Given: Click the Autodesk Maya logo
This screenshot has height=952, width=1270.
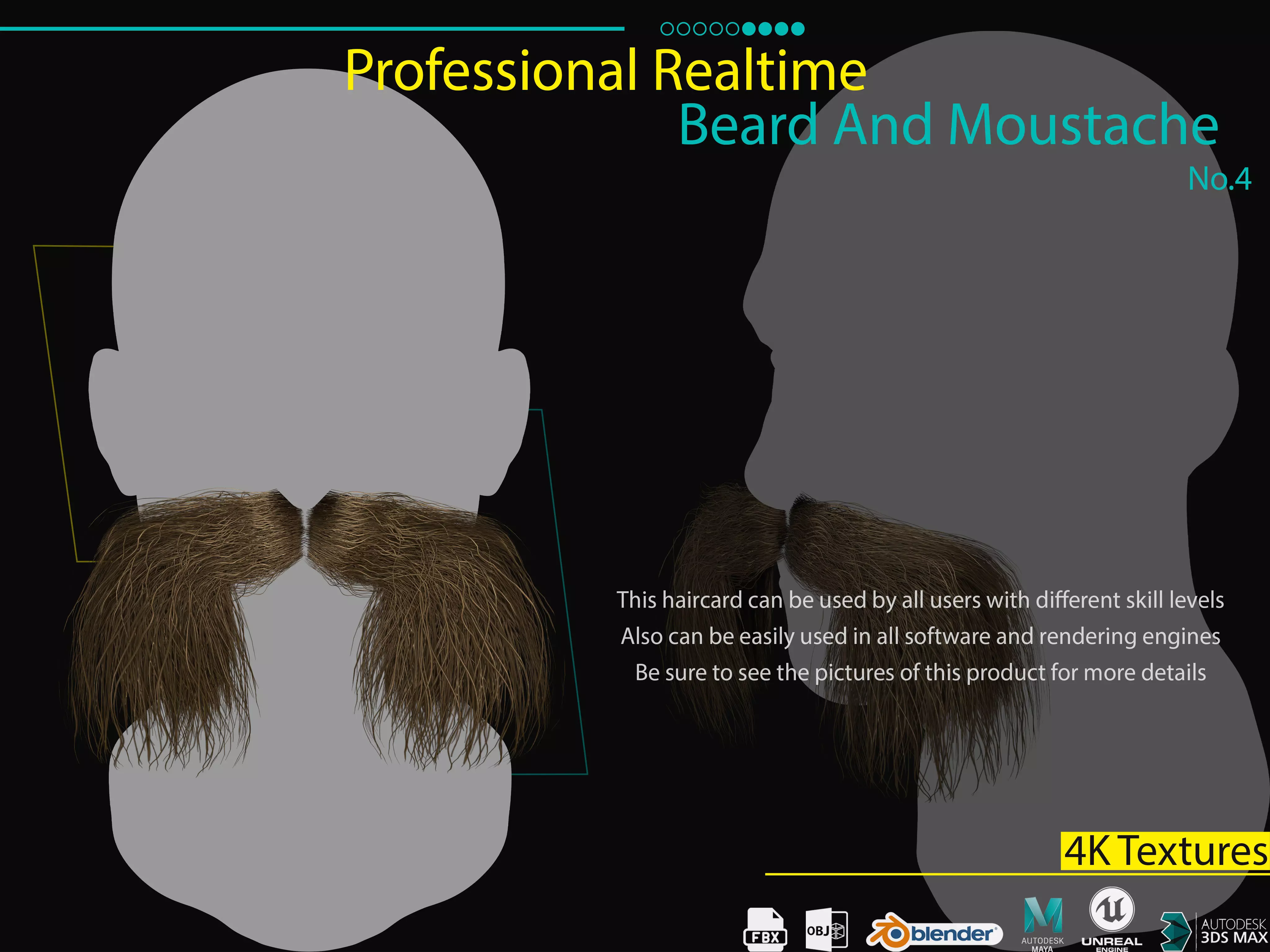Looking at the screenshot, I should [x=1043, y=924].
